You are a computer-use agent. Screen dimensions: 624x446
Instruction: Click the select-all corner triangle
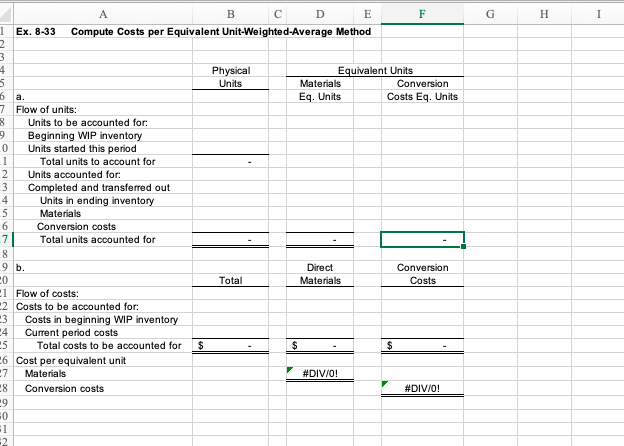tap(6, 14)
